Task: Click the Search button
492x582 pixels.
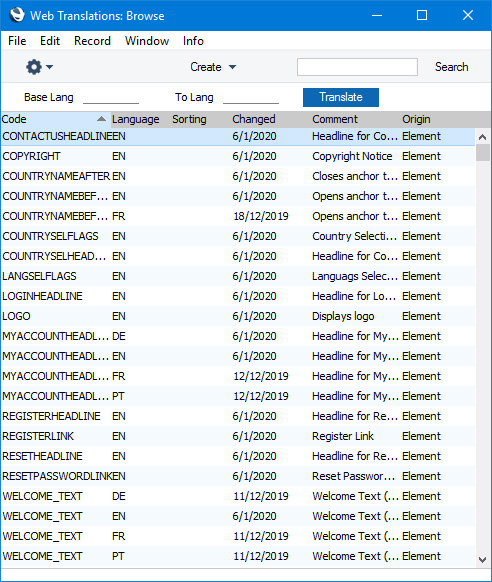Action: tap(452, 67)
